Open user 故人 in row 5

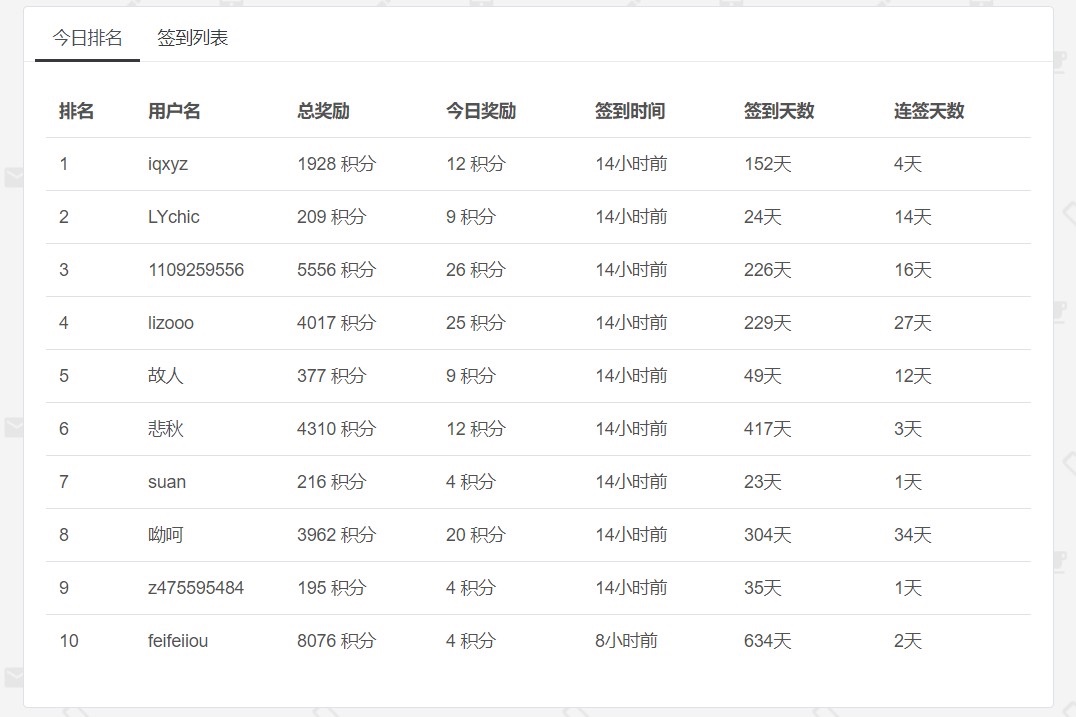pos(165,375)
